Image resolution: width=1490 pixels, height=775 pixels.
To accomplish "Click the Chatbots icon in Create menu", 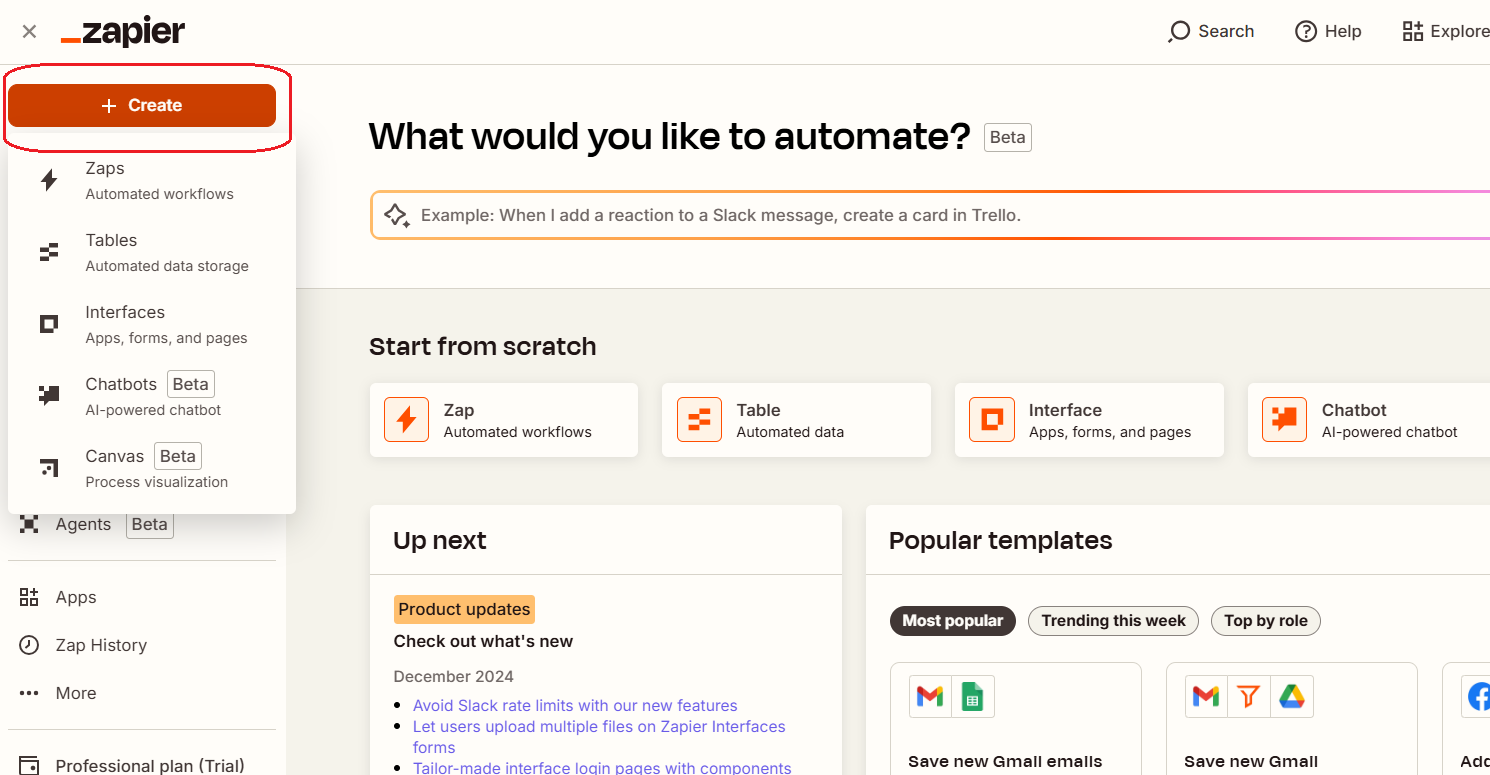I will point(49,396).
